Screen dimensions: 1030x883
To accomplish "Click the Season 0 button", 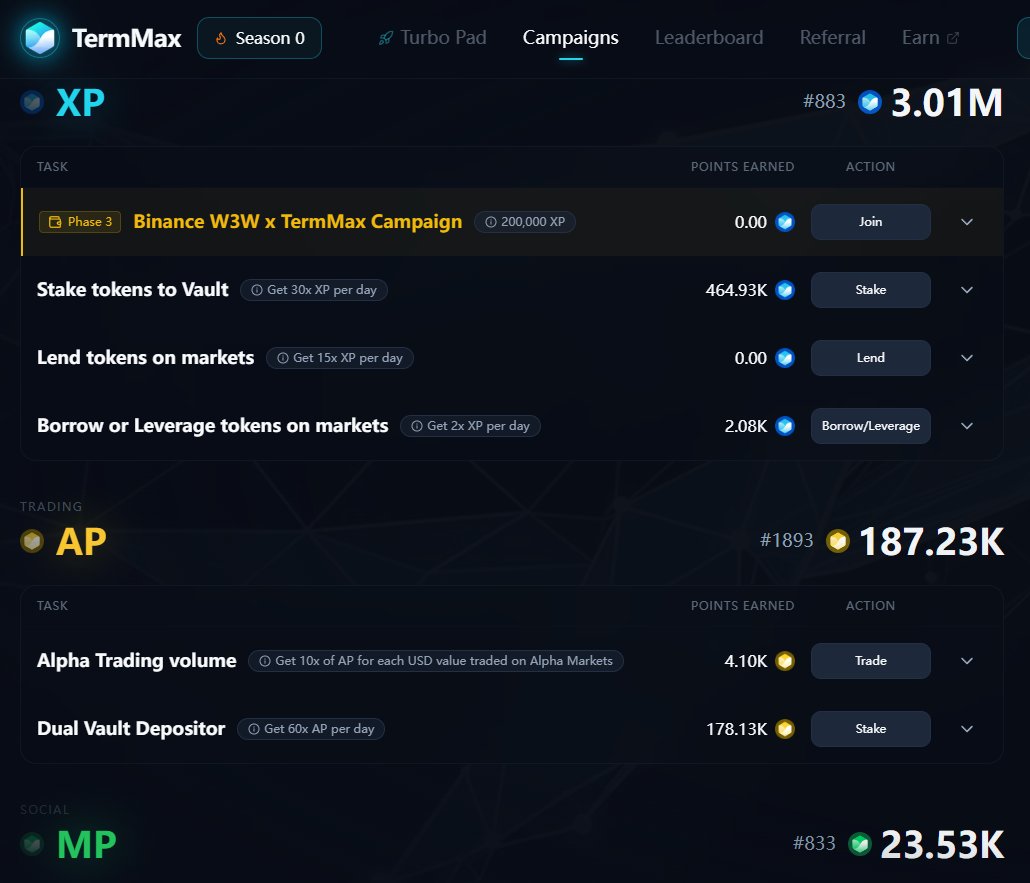I will point(259,38).
